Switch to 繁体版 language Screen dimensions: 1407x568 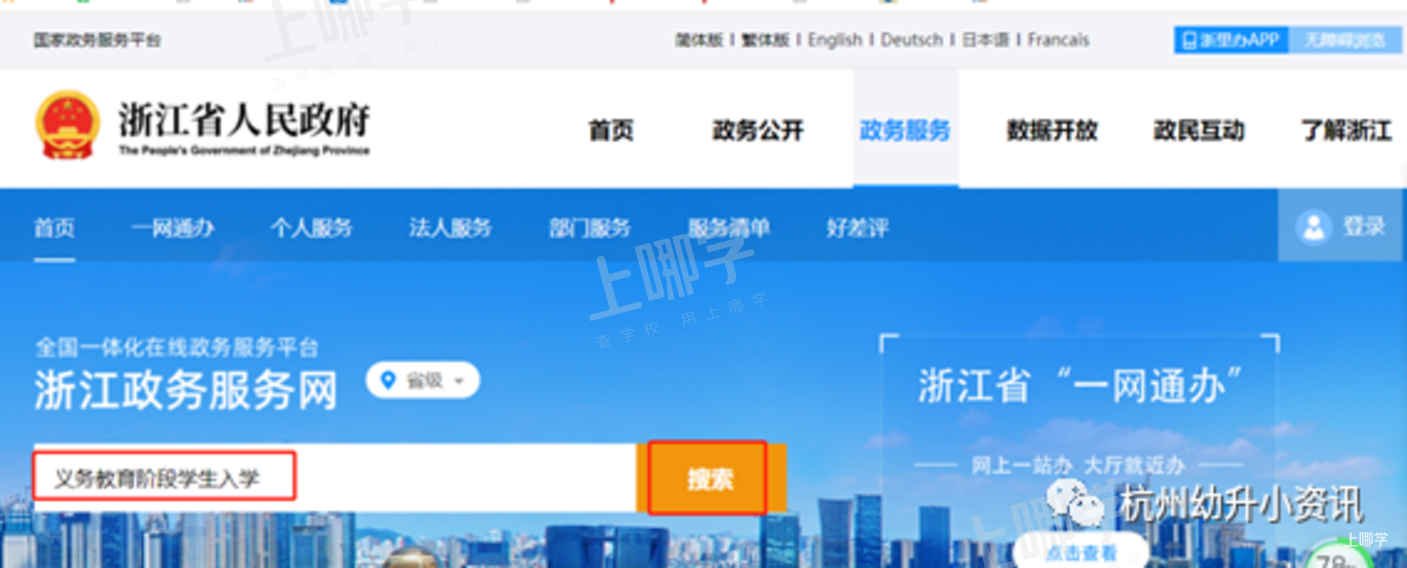[x=765, y=40]
